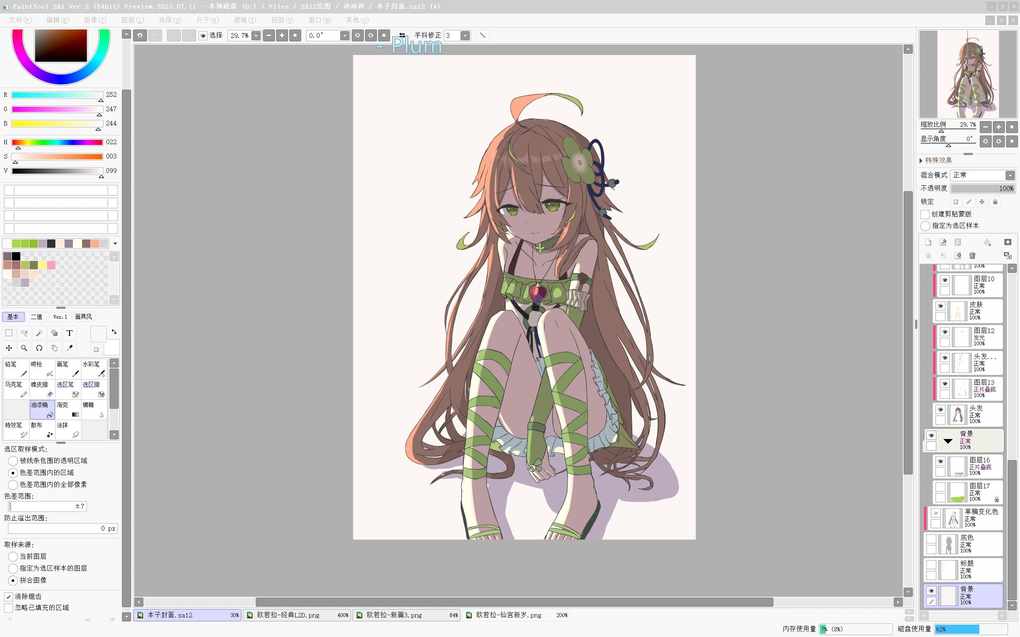Choose the 涂抹 smudge tool
Screen dimensions: 1020x637
pos(68,429)
